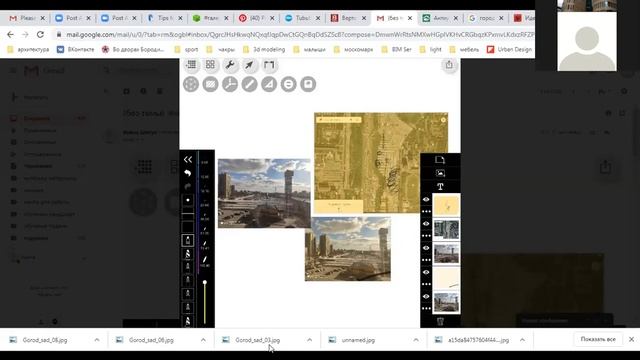Screen dimensions: 640x360
Task: Toggle visibility of the blank cream layer
Action: coord(426,272)
